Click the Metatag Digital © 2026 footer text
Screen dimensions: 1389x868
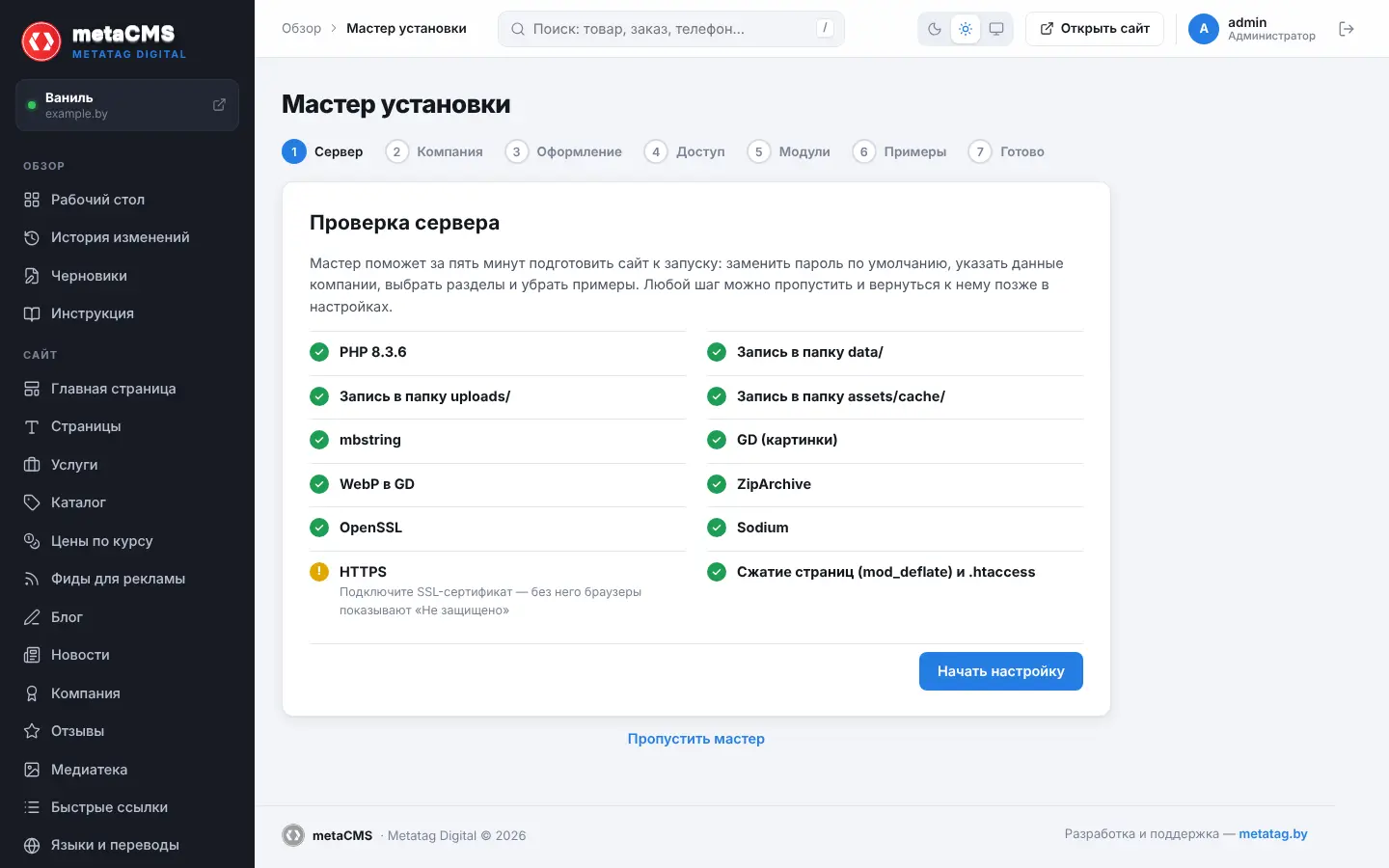tap(456, 835)
